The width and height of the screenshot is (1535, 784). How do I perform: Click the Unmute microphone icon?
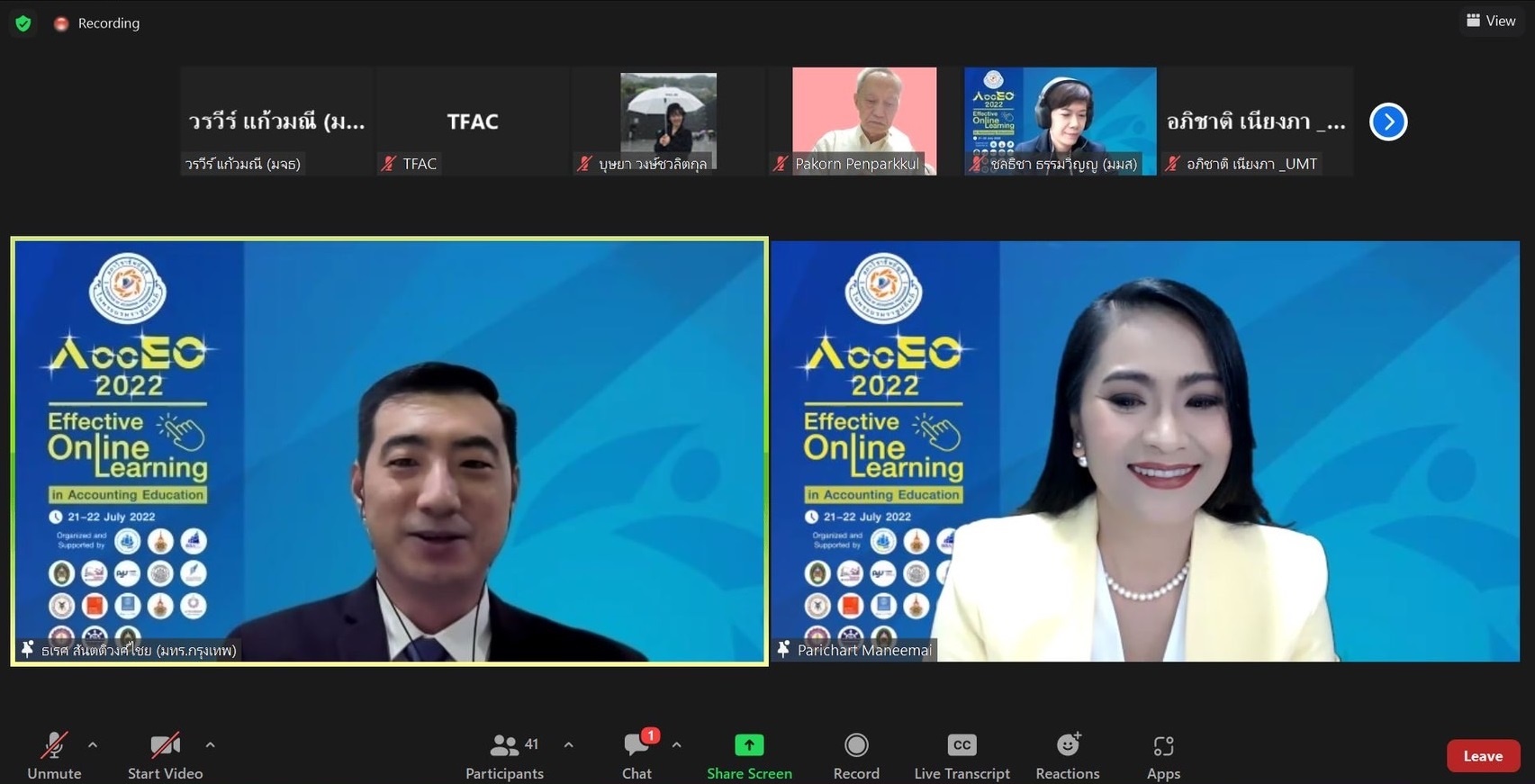[x=54, y=745]
